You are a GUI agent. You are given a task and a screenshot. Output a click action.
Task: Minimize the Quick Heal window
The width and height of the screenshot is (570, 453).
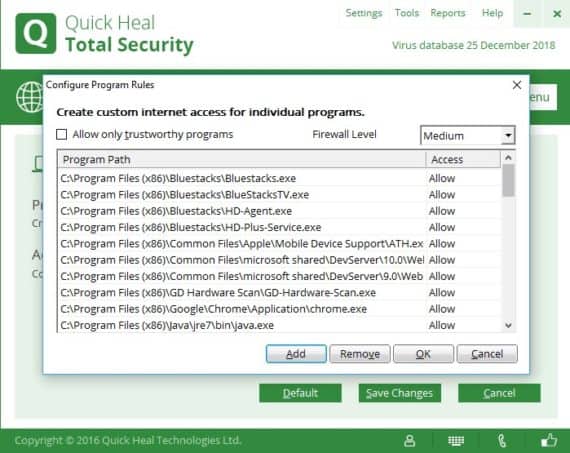527,14
